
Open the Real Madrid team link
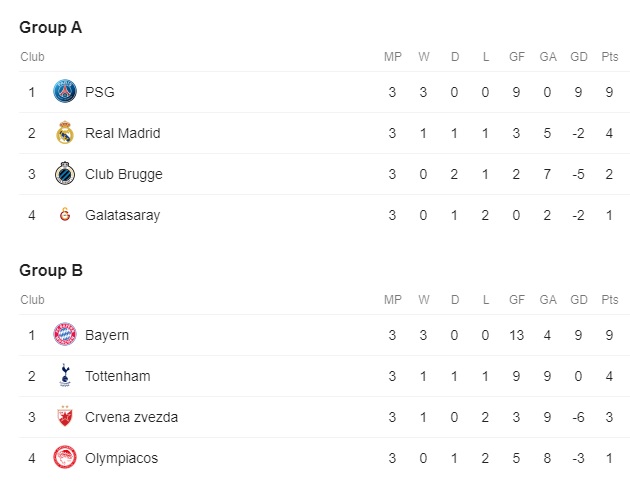[x=123, y=133]
